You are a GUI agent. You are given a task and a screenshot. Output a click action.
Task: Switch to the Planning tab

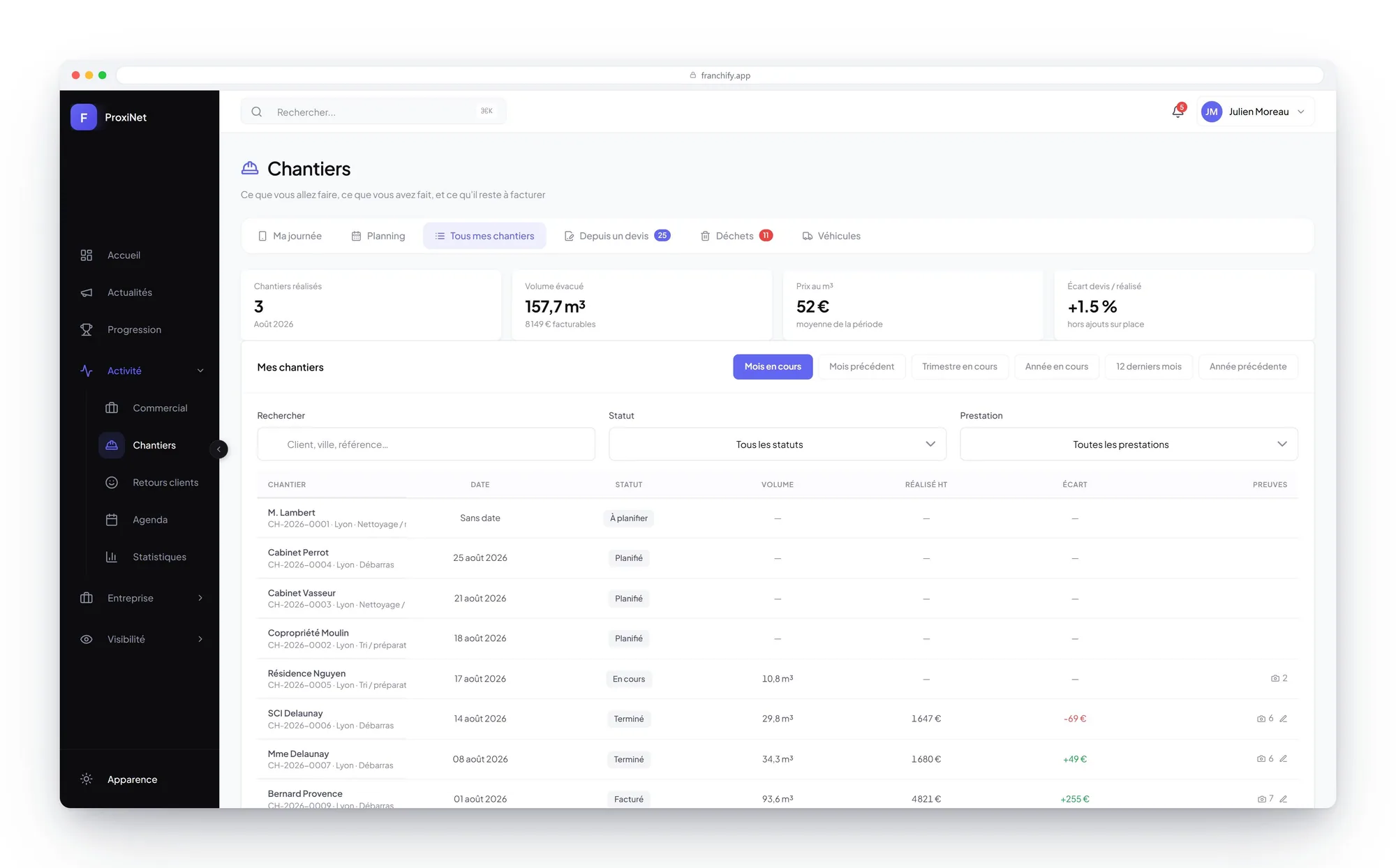pos(378,236)
